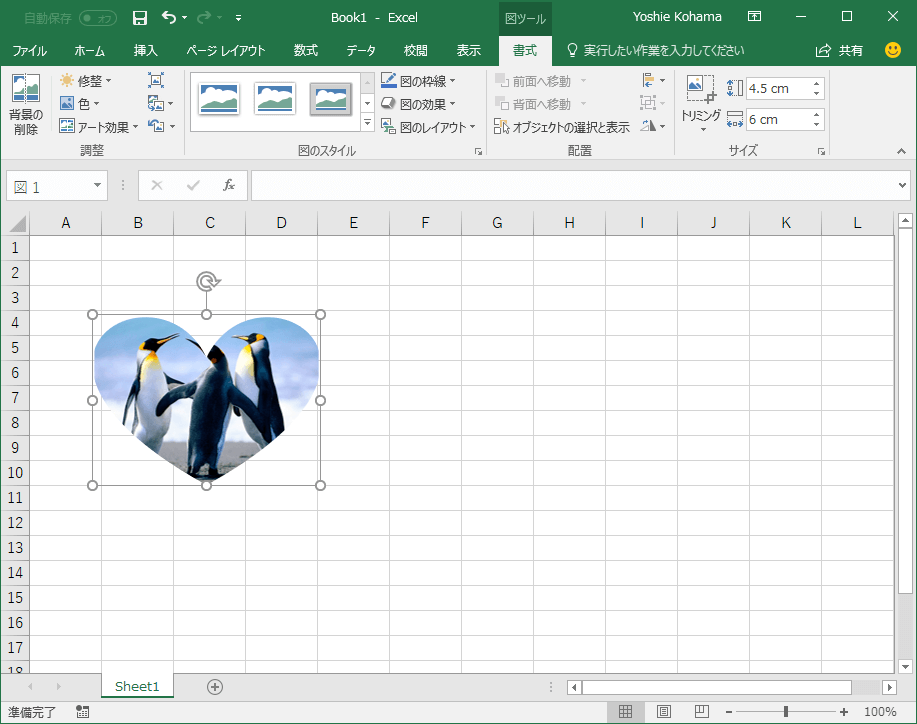The height and width of the screenshot is (724, 917).
Task: Expand the formula bar
Action: [x=902, y=185]
